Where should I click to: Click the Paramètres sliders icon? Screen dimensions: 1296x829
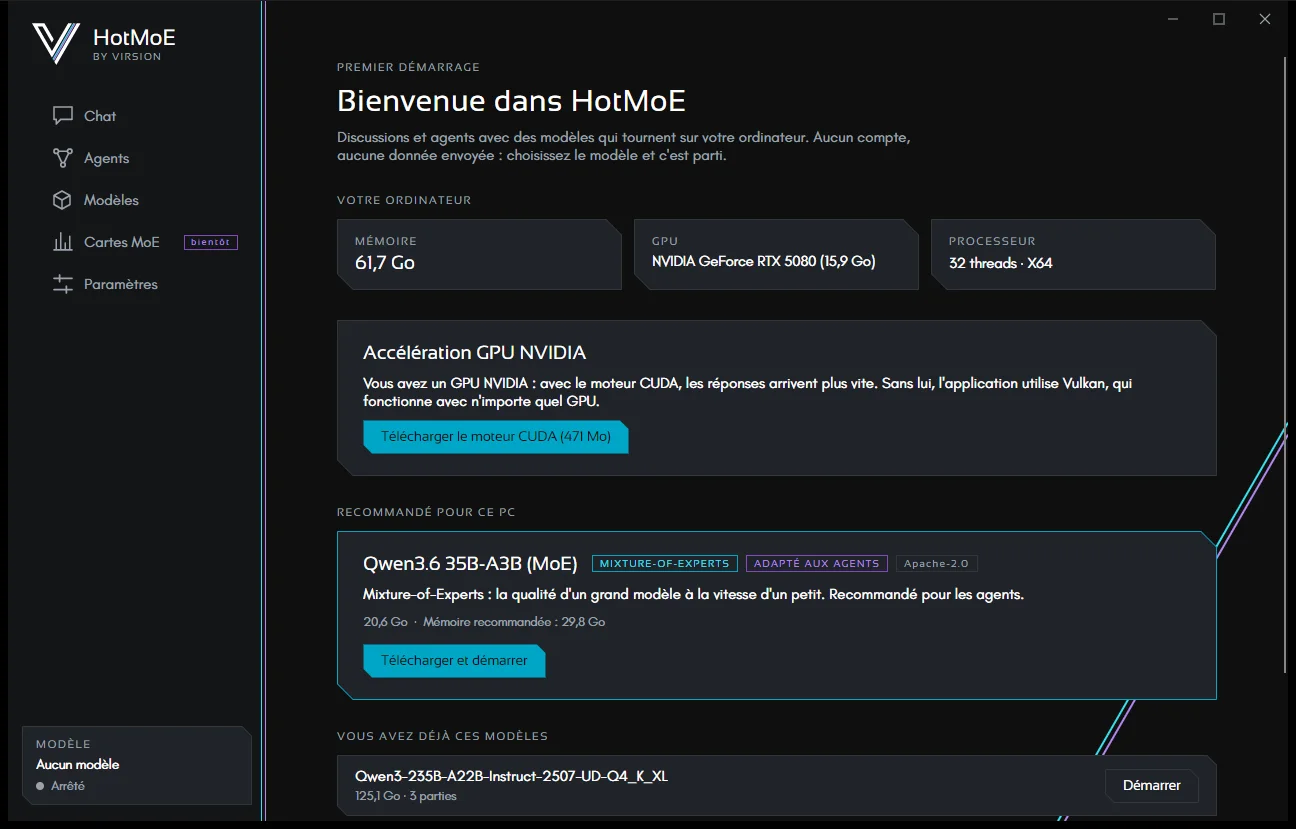[63, 284]
